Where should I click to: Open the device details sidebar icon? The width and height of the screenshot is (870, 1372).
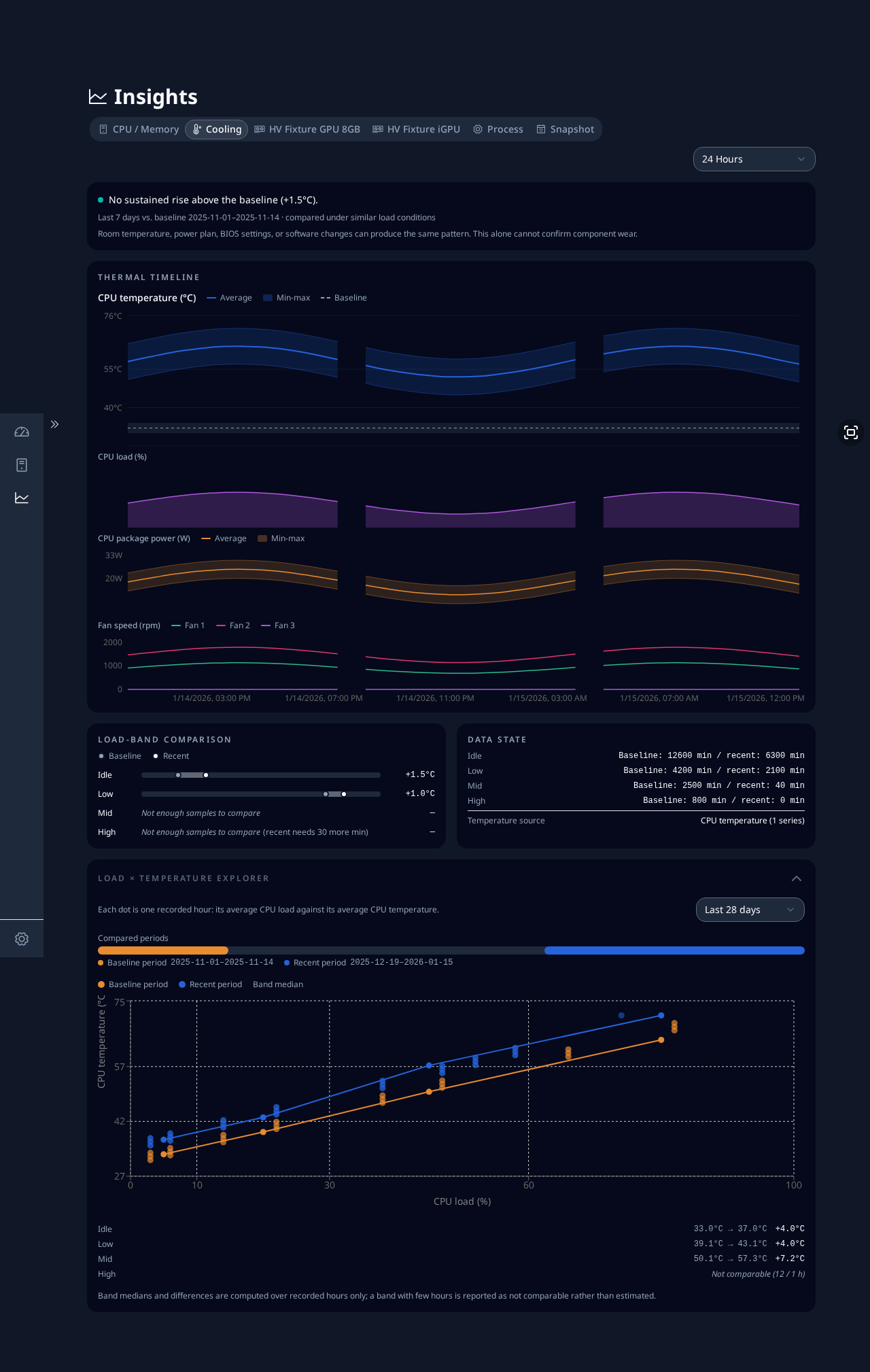tap(22, 465)
